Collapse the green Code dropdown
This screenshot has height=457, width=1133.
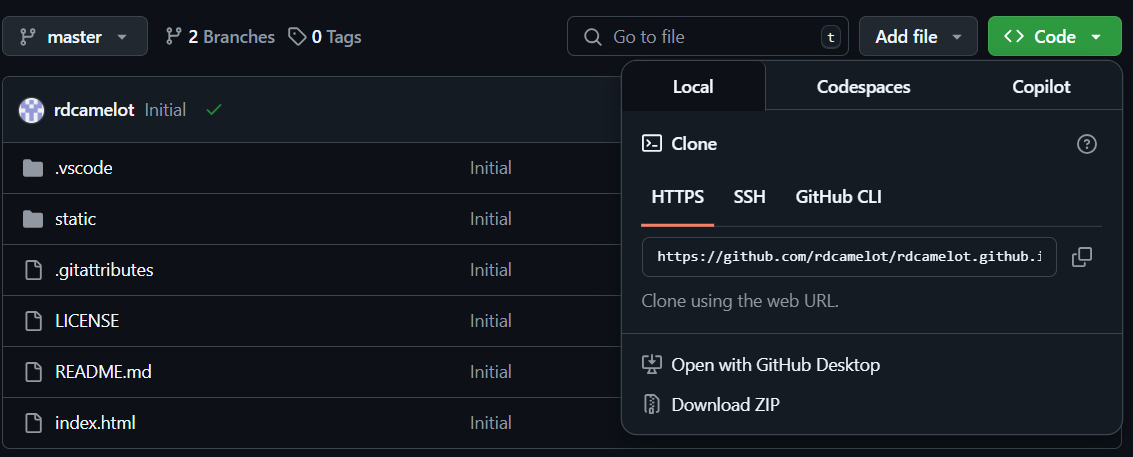pos(1054,37)
